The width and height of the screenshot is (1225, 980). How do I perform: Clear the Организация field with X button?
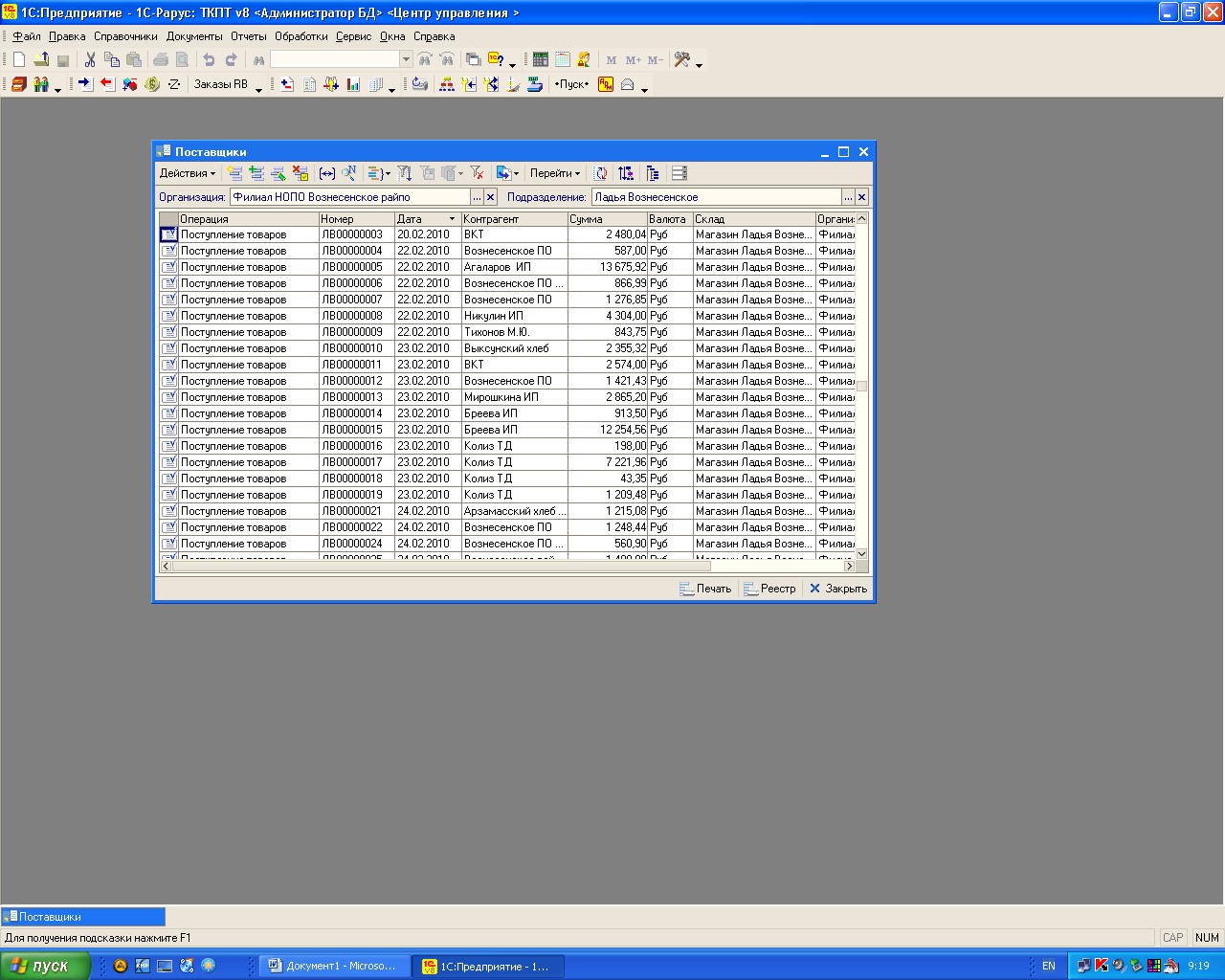click(491, 197)
